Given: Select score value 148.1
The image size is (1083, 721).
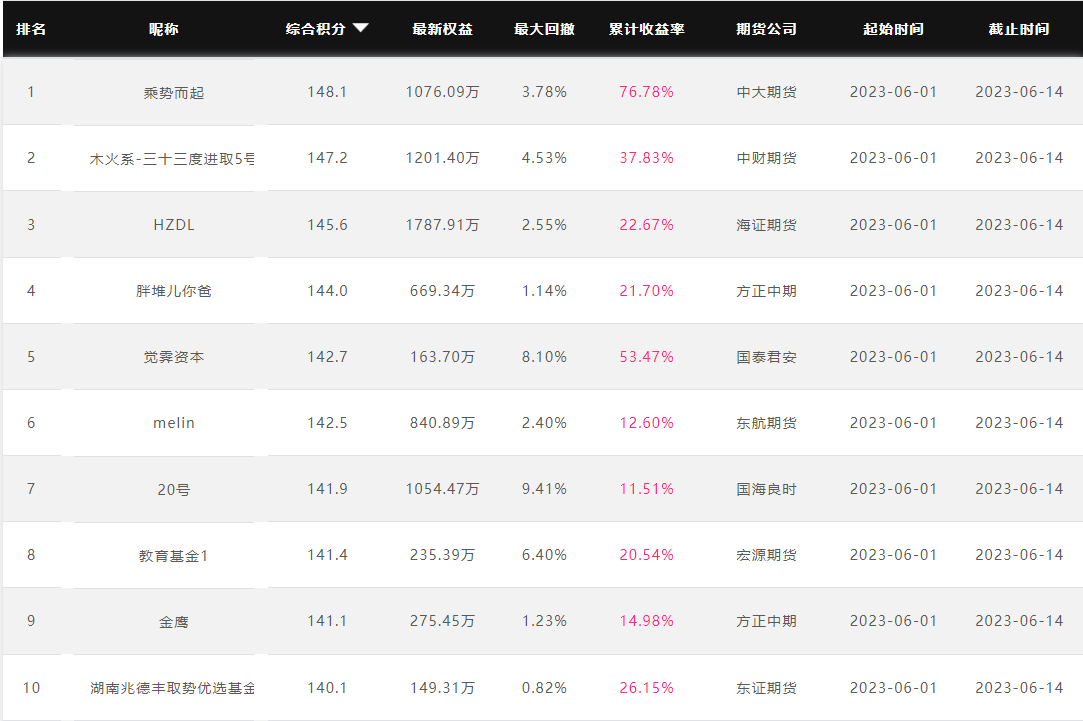Looking at the screenshot, I should [327, 92].
